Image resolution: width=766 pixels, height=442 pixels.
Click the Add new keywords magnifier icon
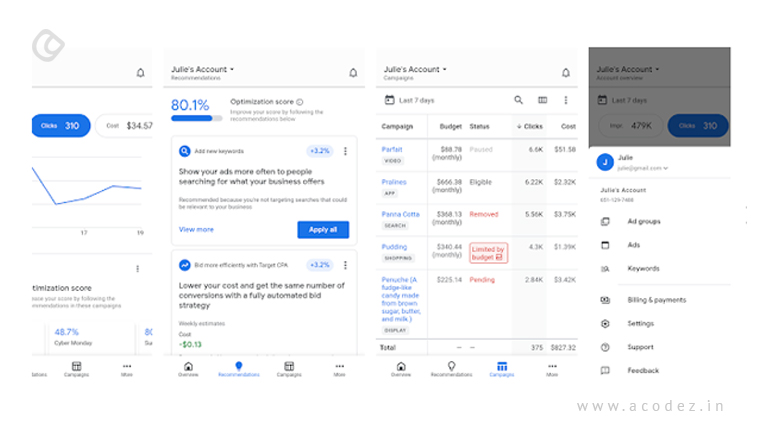coord(184,151)
